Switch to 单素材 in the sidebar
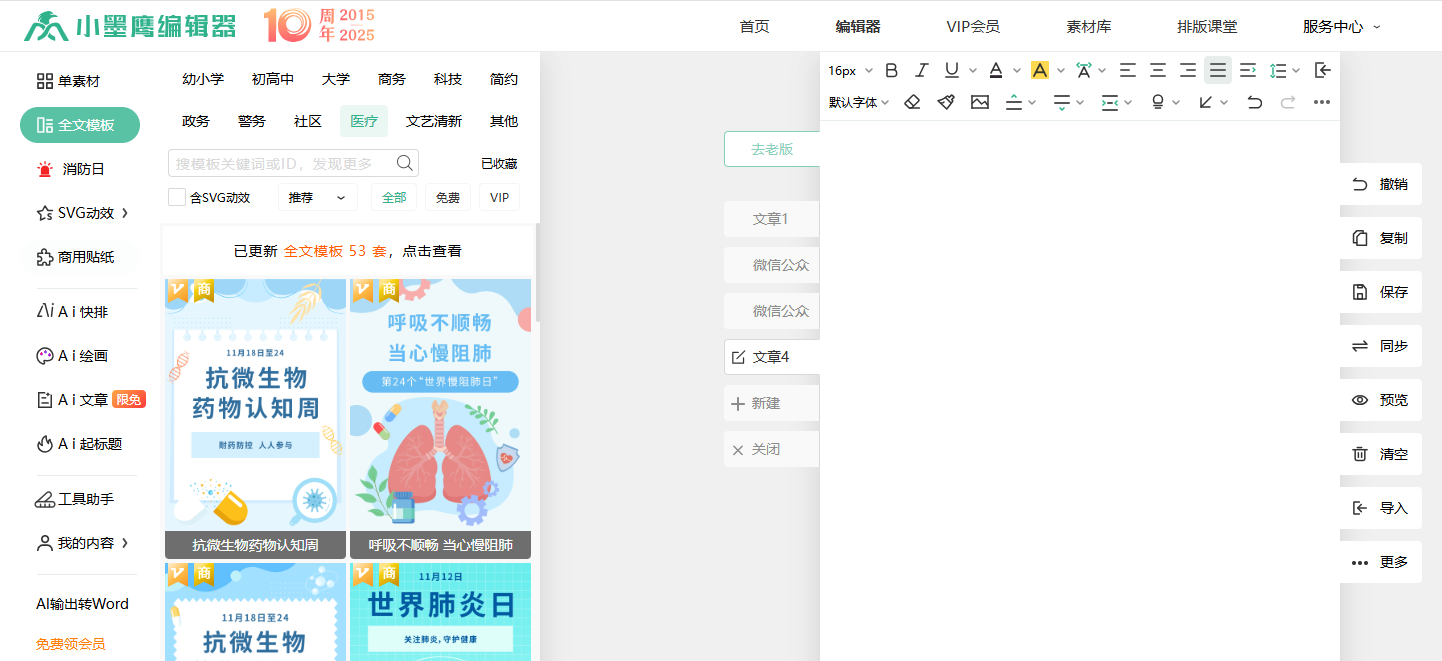1442x661 pixels. pyautogui.click(x=68, y=81)
